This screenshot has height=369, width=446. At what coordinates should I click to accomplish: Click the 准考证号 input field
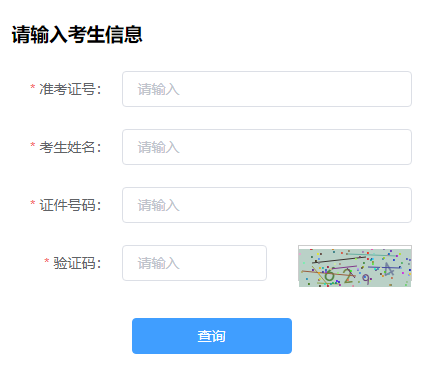click(x=267, y=89)
